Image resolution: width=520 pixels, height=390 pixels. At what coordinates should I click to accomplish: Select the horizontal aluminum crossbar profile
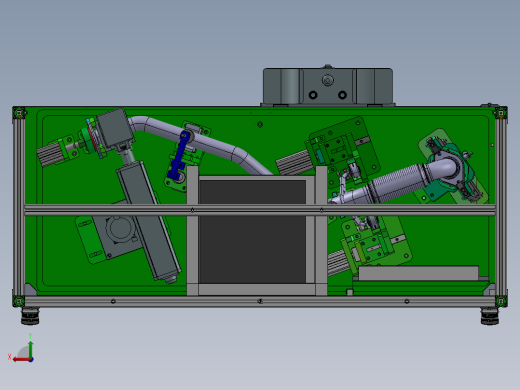(260, 210)
